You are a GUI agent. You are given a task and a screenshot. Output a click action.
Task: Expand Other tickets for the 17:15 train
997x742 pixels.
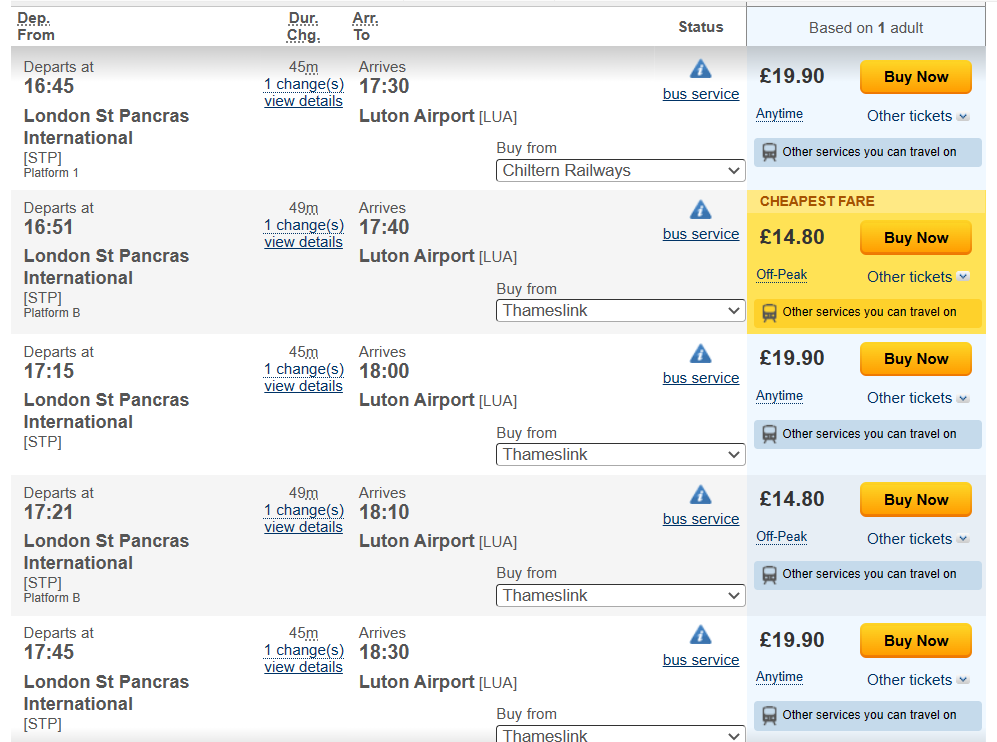tap(917, 398)
